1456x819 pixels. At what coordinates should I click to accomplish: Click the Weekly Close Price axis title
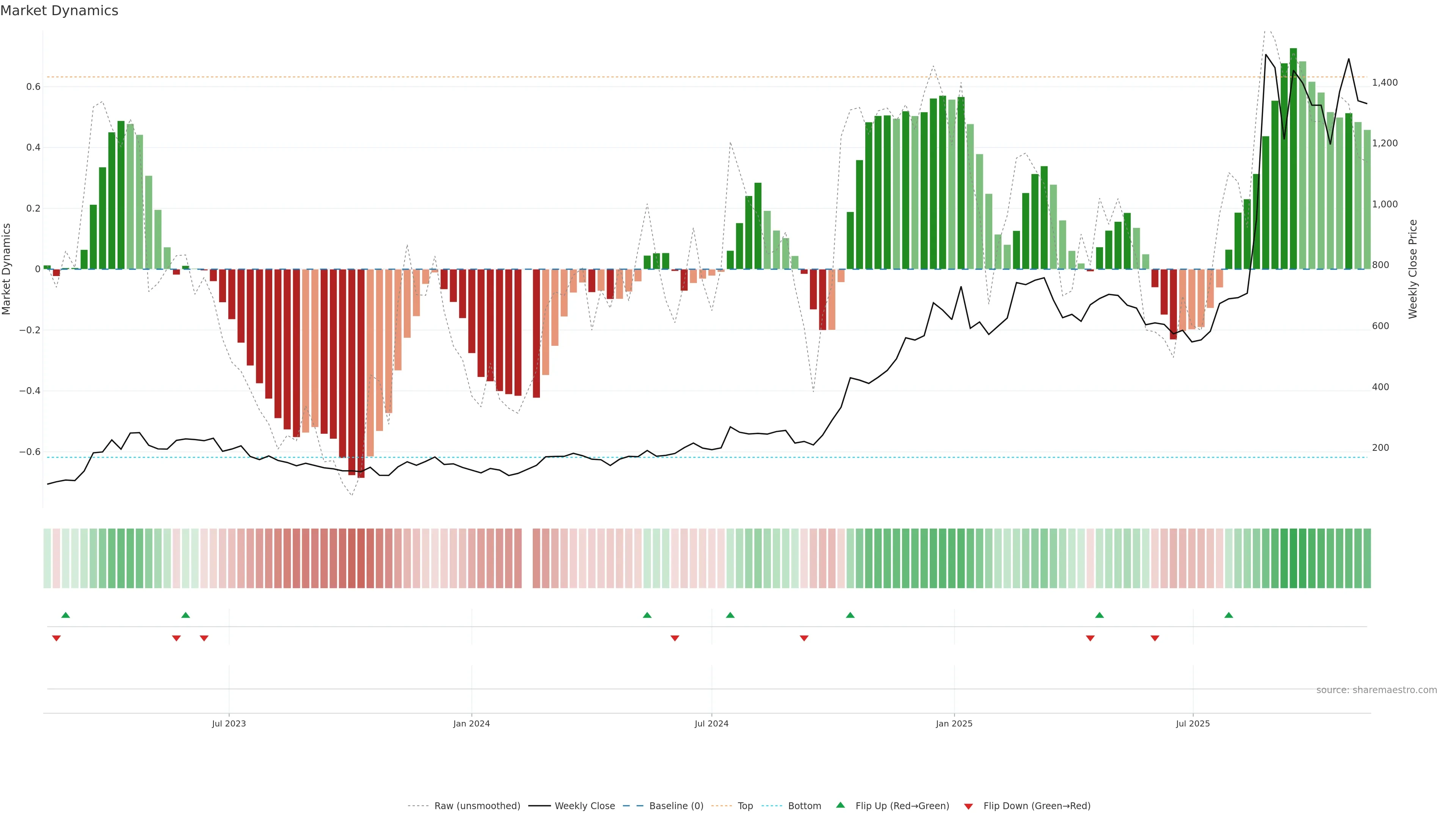[1412, 269]
